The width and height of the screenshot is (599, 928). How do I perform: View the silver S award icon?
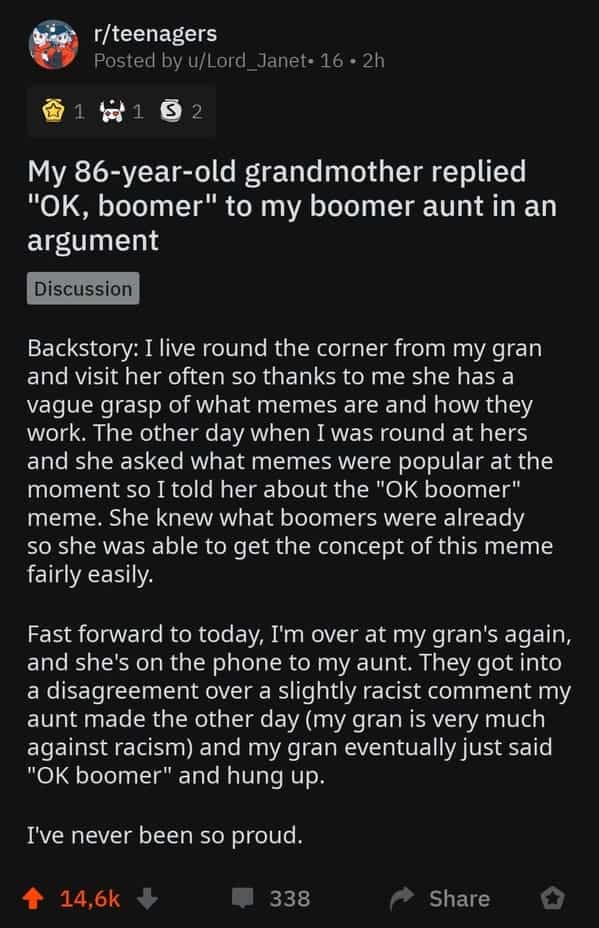tap(171, 111)
